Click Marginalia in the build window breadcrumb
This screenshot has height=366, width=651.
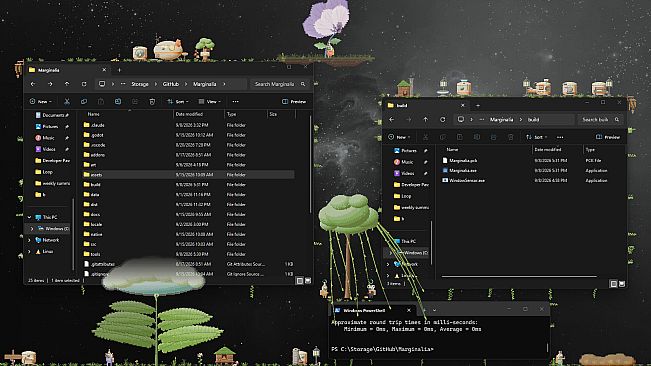tap(502, 120)
